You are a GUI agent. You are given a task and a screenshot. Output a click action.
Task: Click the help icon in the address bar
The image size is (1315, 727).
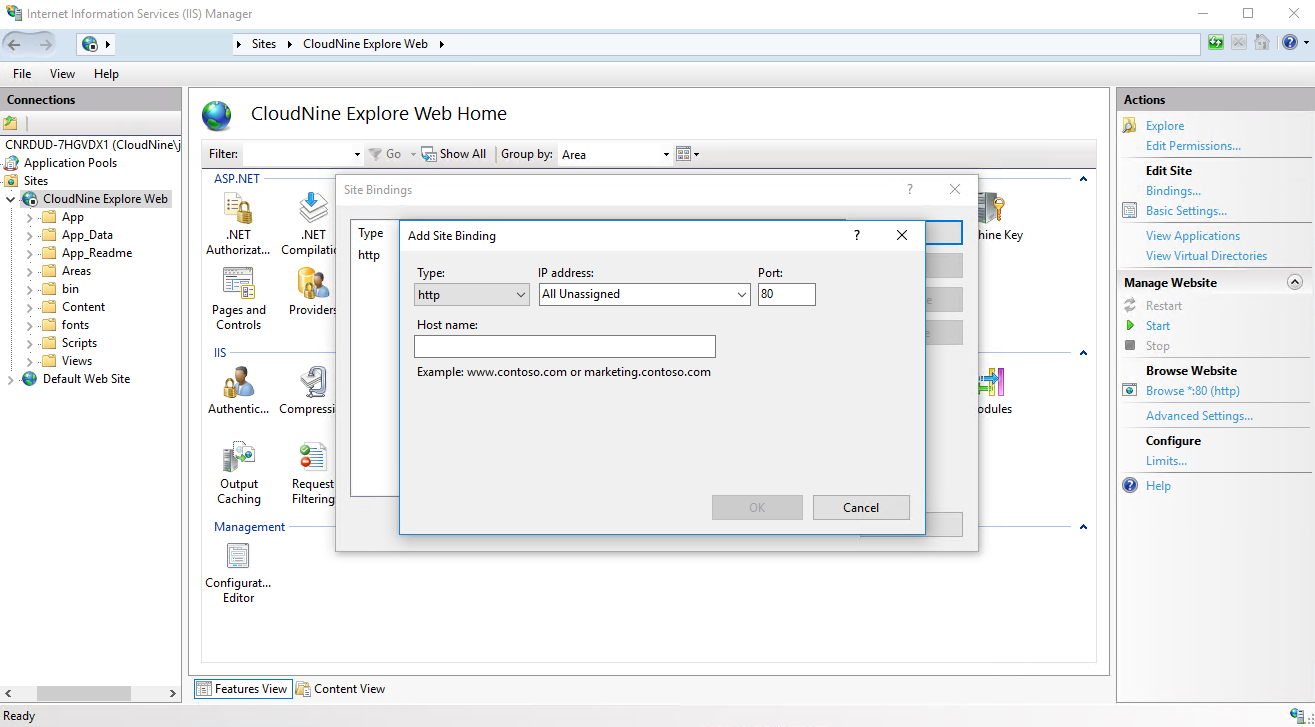(x=1290, y=43)
